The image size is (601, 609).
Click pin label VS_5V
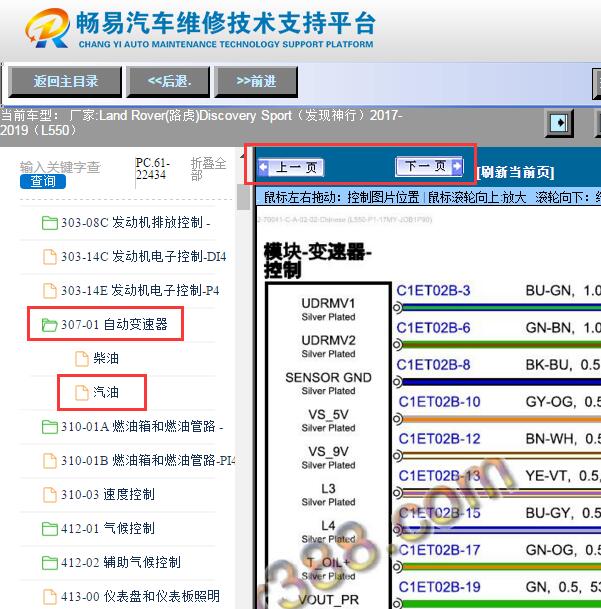coord(328,414)
